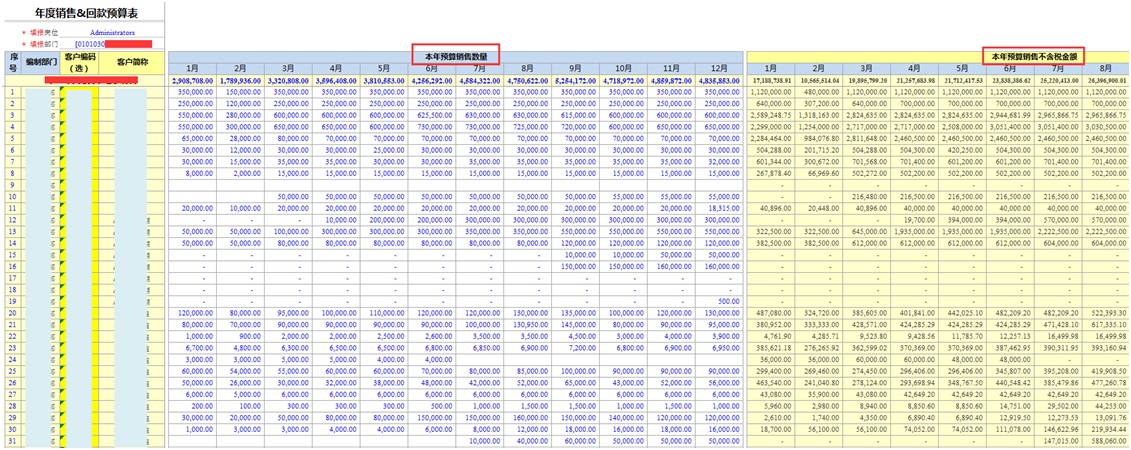Select the amount cell 393,160.94
Viewport: 1131px width, 450px height.
point(1106,347)
